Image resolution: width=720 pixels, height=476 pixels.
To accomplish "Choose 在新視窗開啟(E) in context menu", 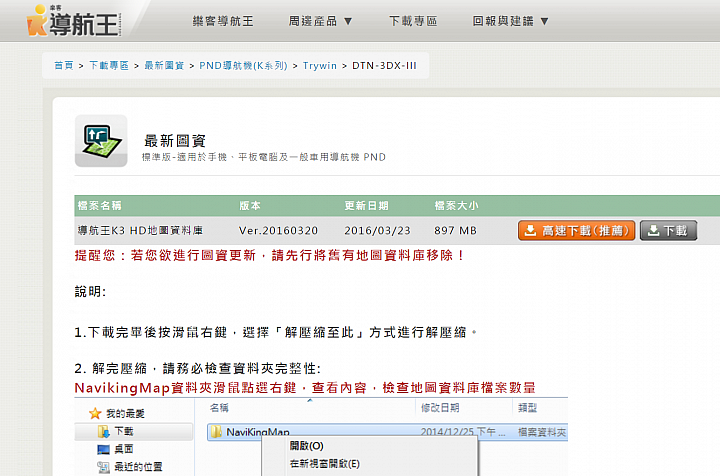I will pos(325,464).
